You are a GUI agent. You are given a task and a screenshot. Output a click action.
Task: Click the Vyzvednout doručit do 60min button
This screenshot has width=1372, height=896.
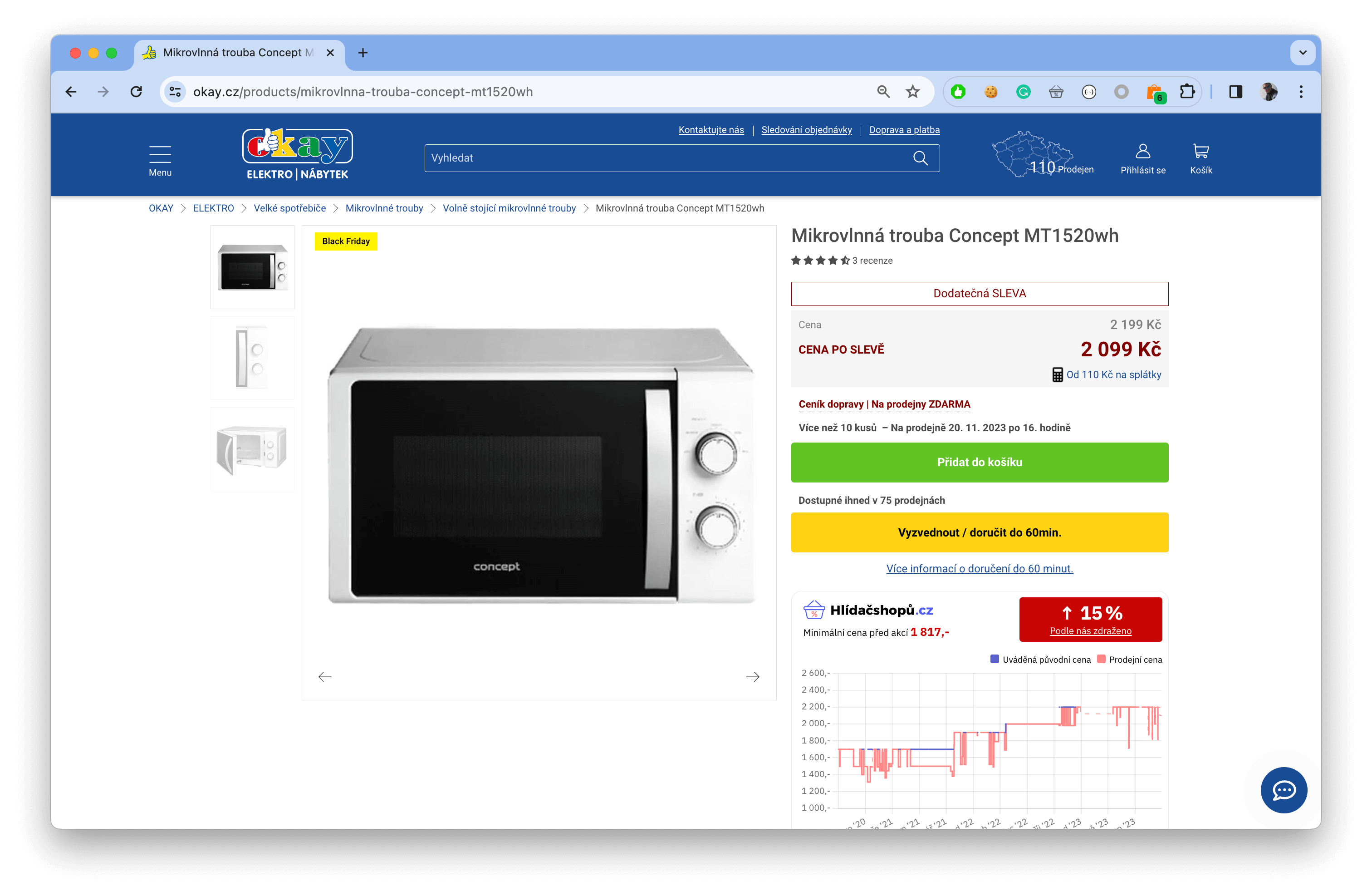[x=979, y=532]
